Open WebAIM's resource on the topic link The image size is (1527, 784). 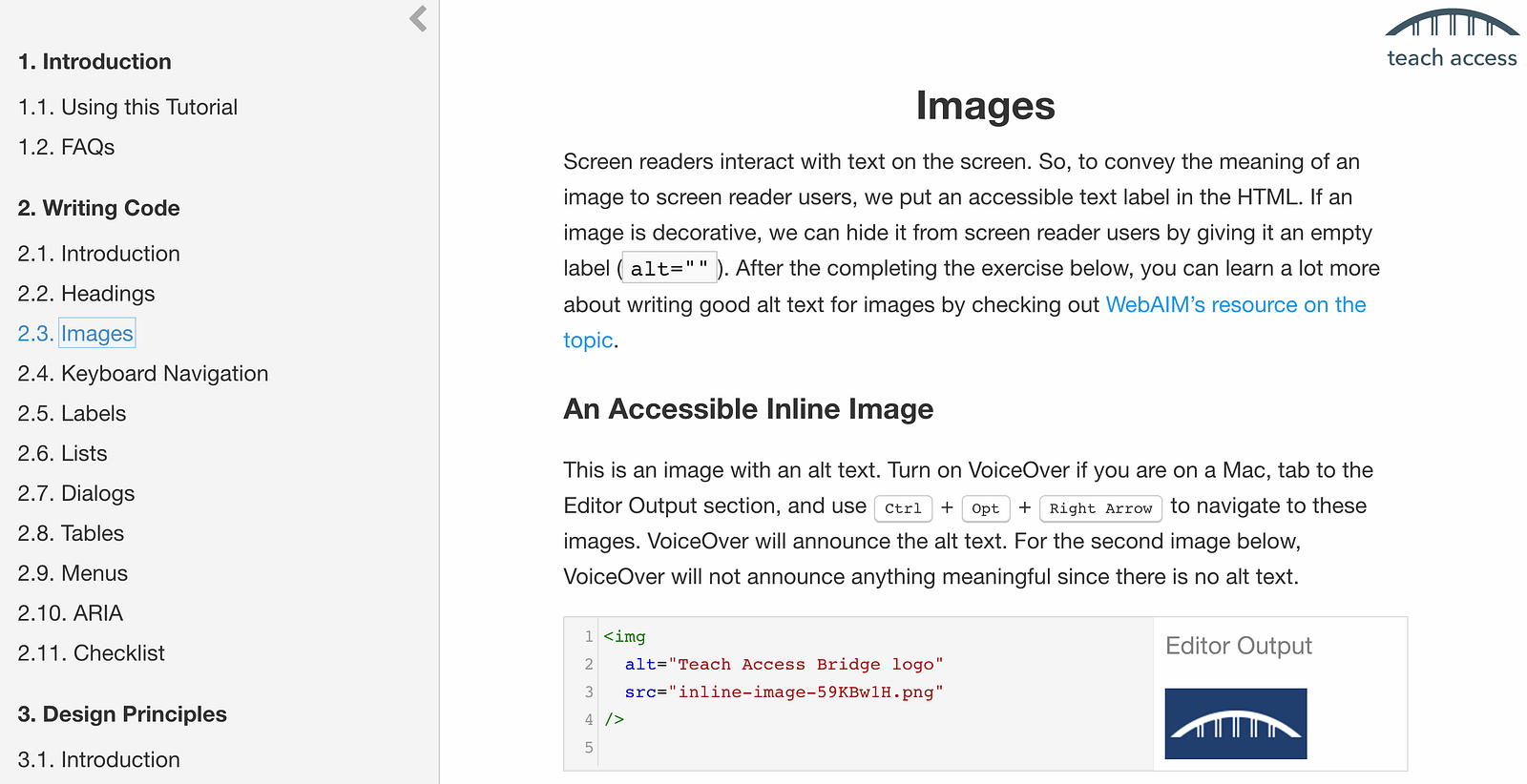tap(1235, 305)
